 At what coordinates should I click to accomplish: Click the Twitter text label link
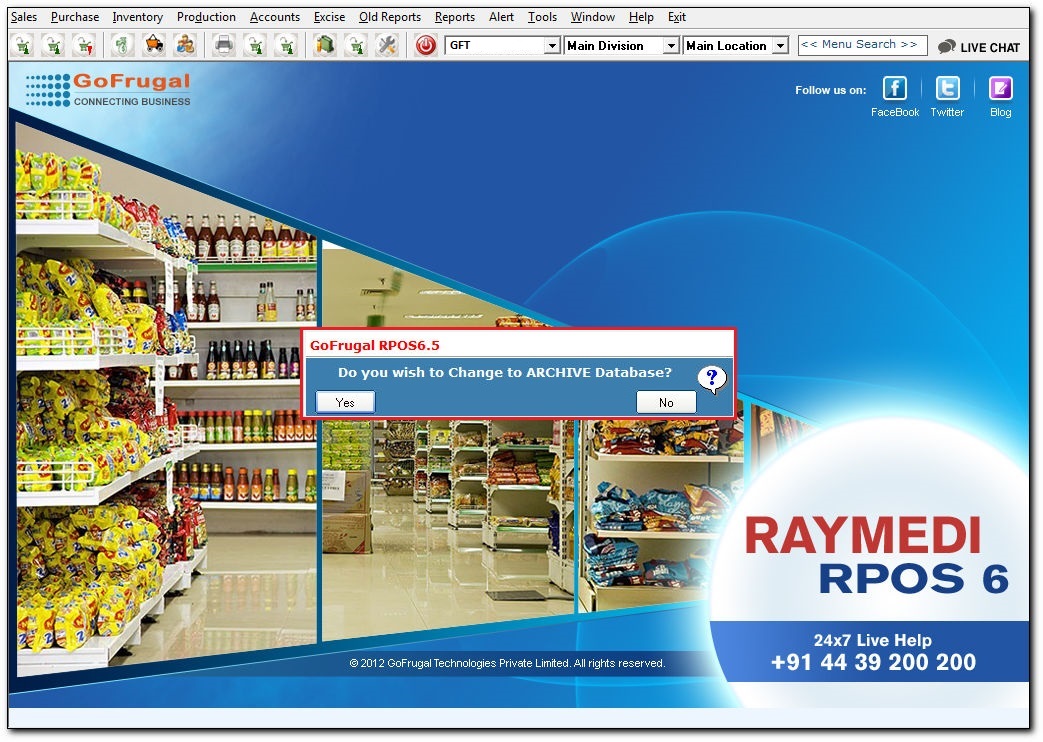coord(947,112)
